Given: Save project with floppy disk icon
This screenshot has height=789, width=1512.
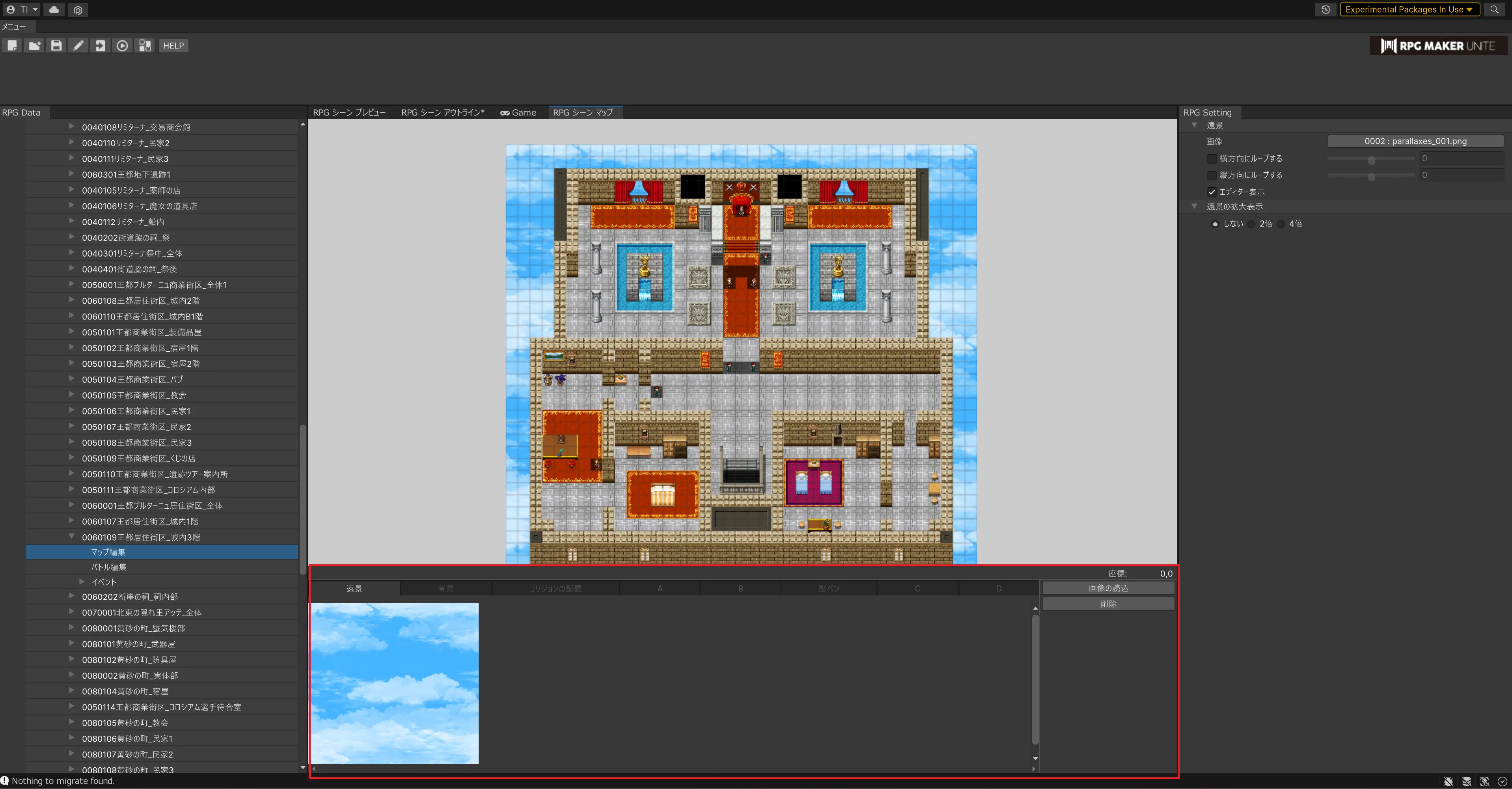Looking at the screenshot, I should pos(56,46).
